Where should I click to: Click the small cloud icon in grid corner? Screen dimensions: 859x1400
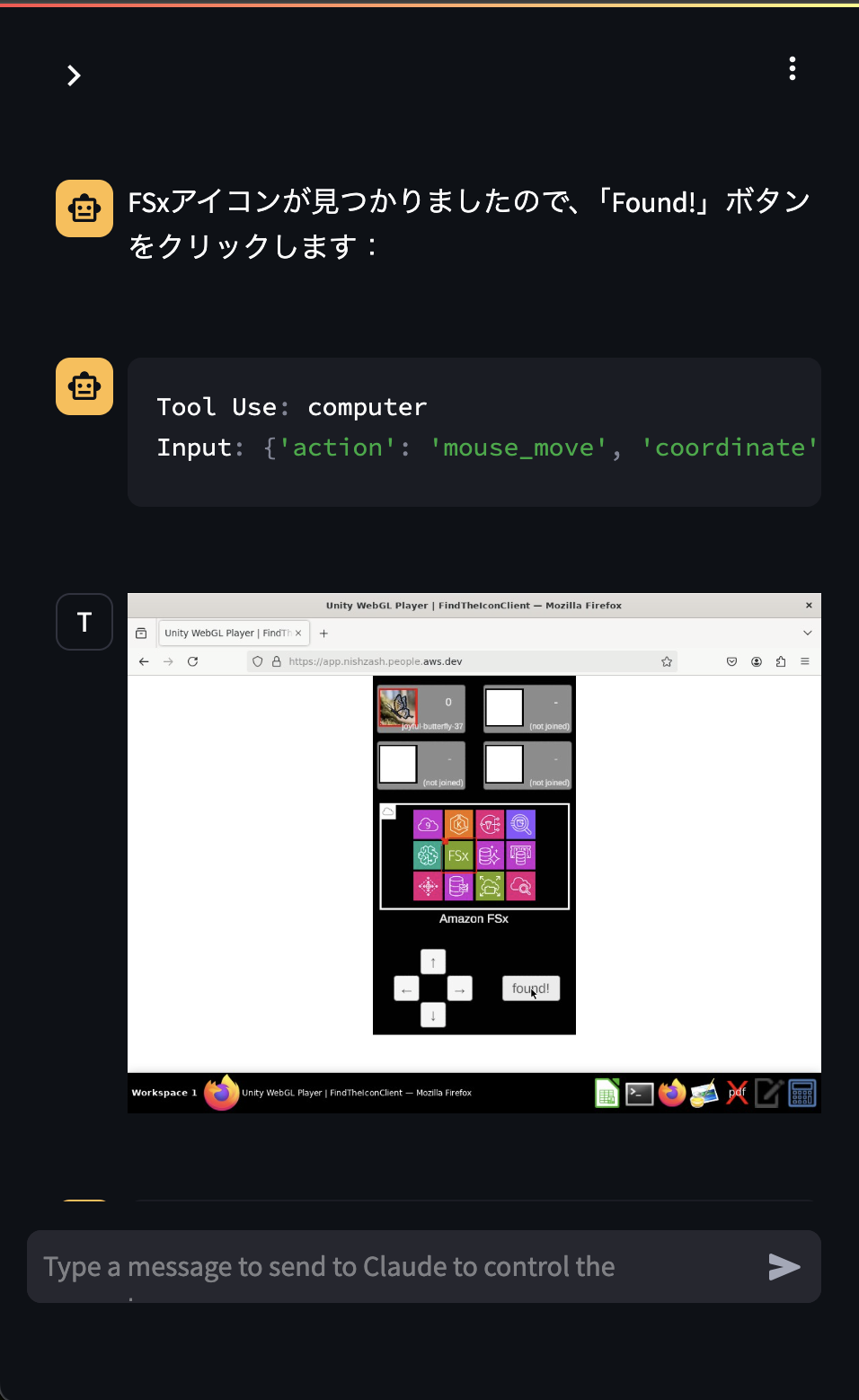388,811
